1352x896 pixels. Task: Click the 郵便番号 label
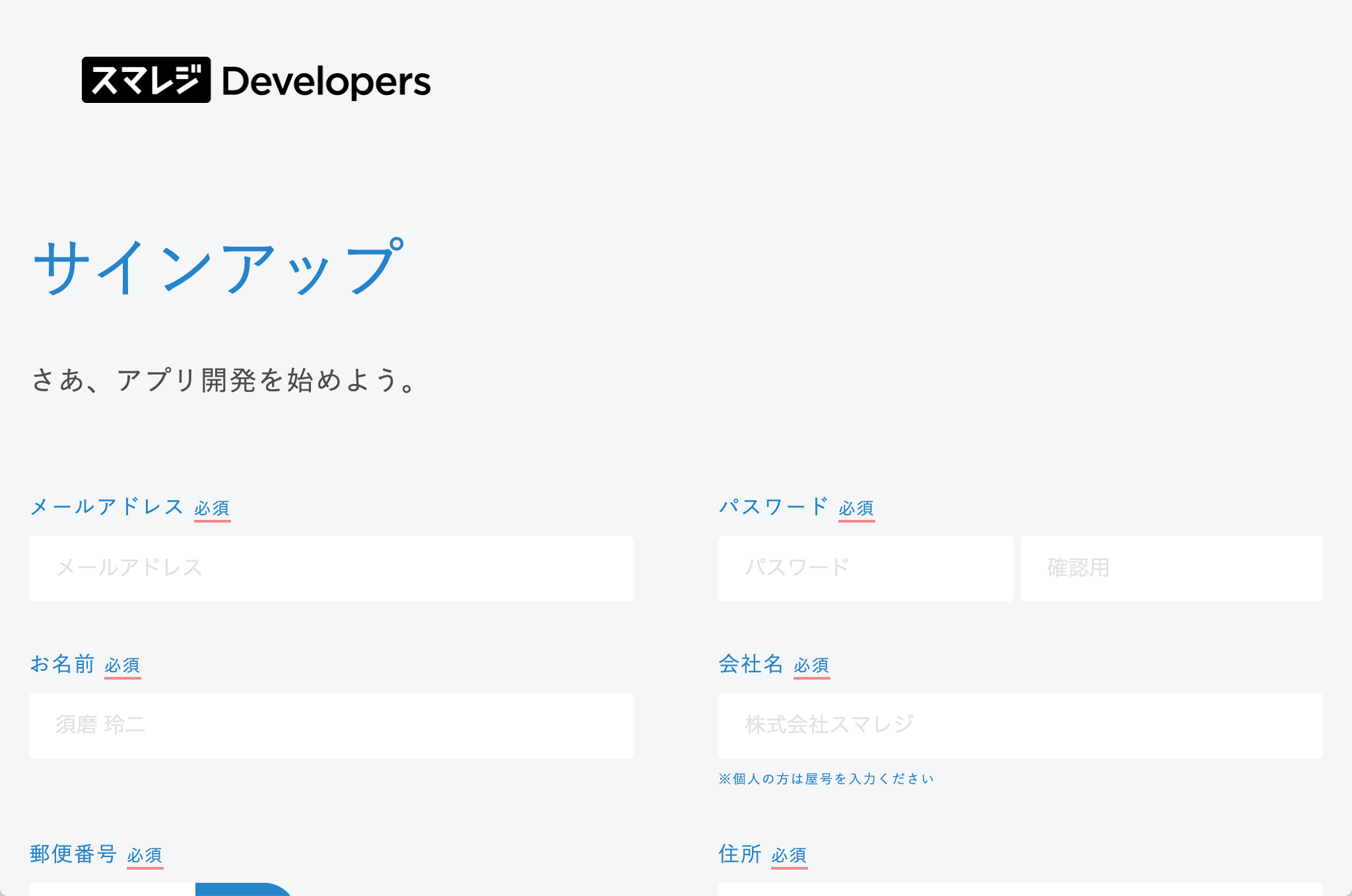pyautogui.click(x=73, y=854)
